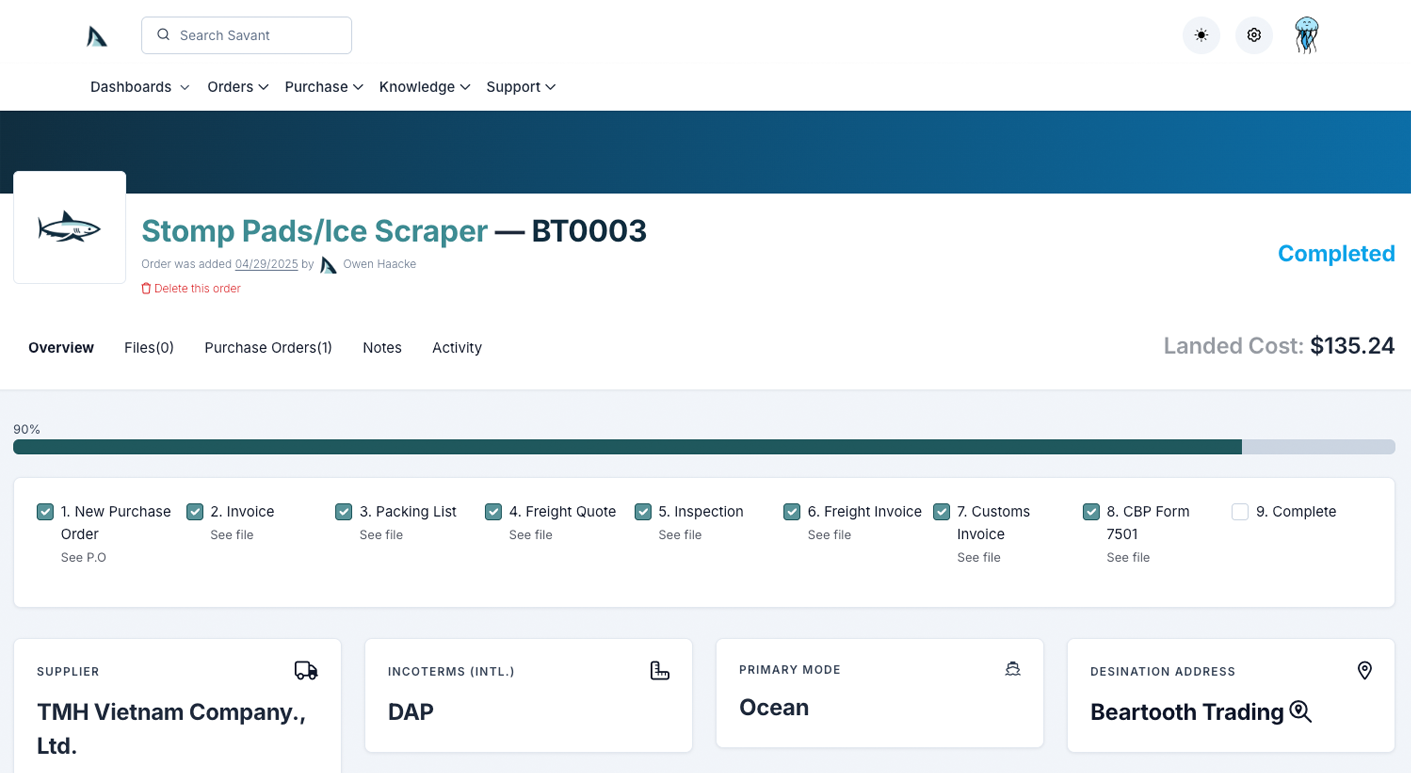Screen dimensions: 1422x780
Task: Switch to the Purchase Orders tab
Action: [x=268, y=347]
